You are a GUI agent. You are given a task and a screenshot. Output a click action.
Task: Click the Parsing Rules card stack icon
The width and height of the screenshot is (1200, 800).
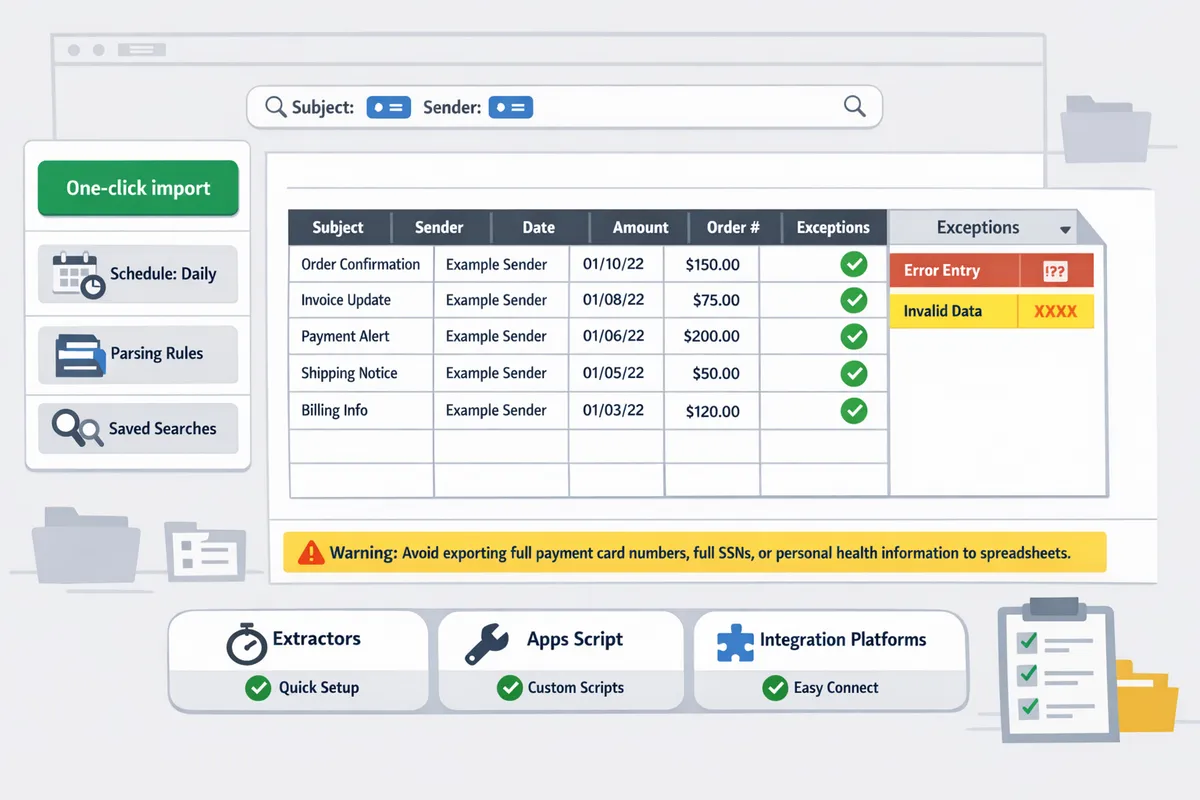pyautogui.click(x=80, y=354)
